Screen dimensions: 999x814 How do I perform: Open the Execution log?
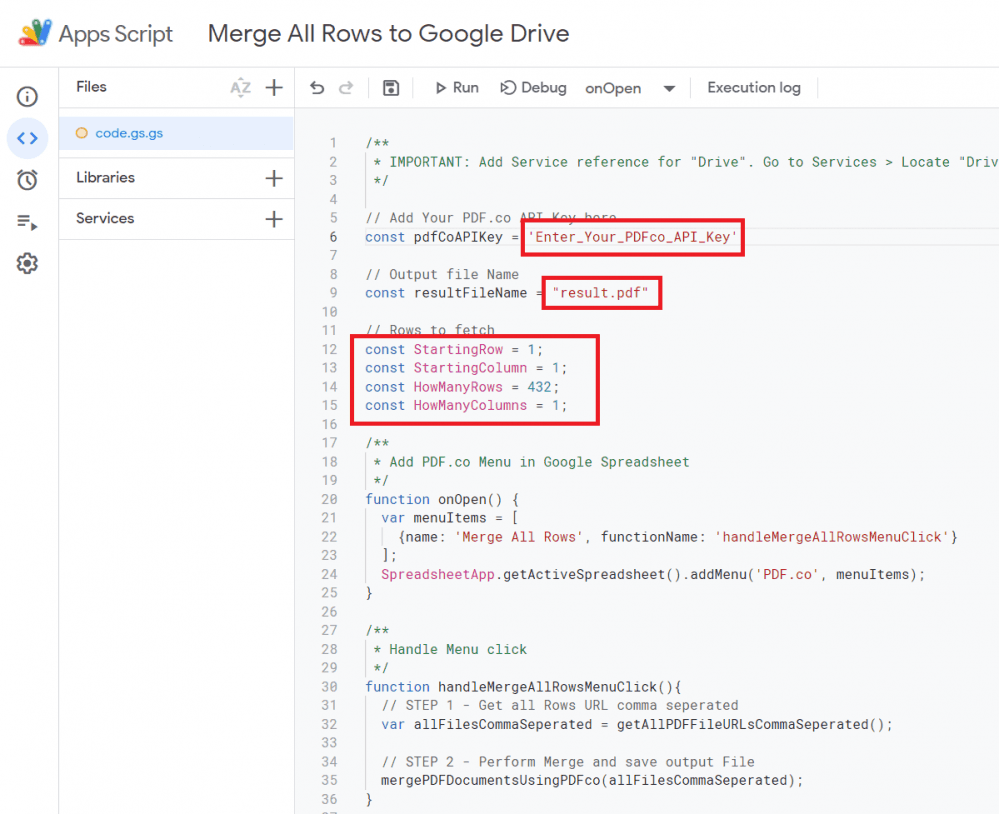click(754, 88)
